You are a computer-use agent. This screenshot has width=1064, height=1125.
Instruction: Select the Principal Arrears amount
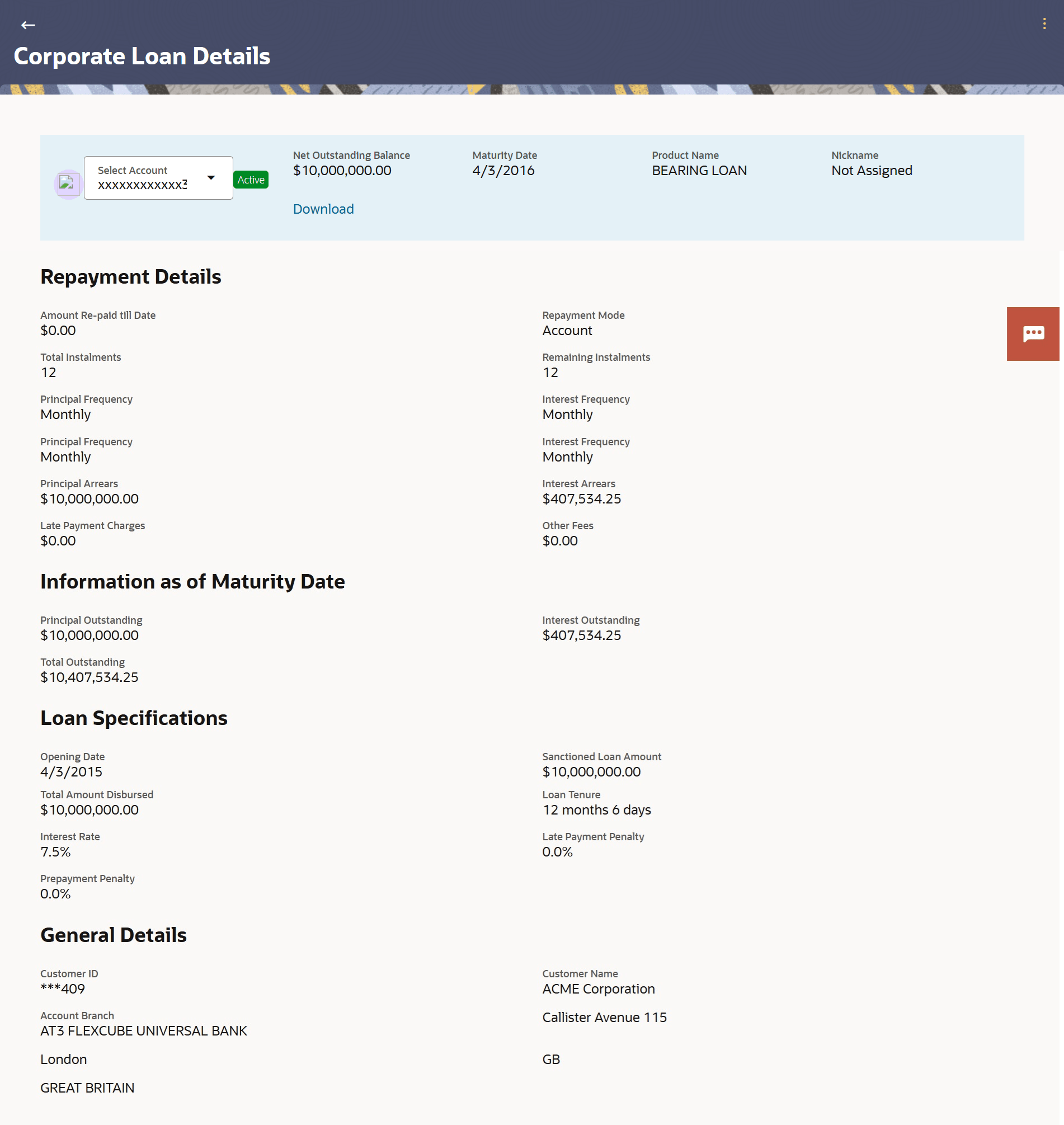click(89, 499)
